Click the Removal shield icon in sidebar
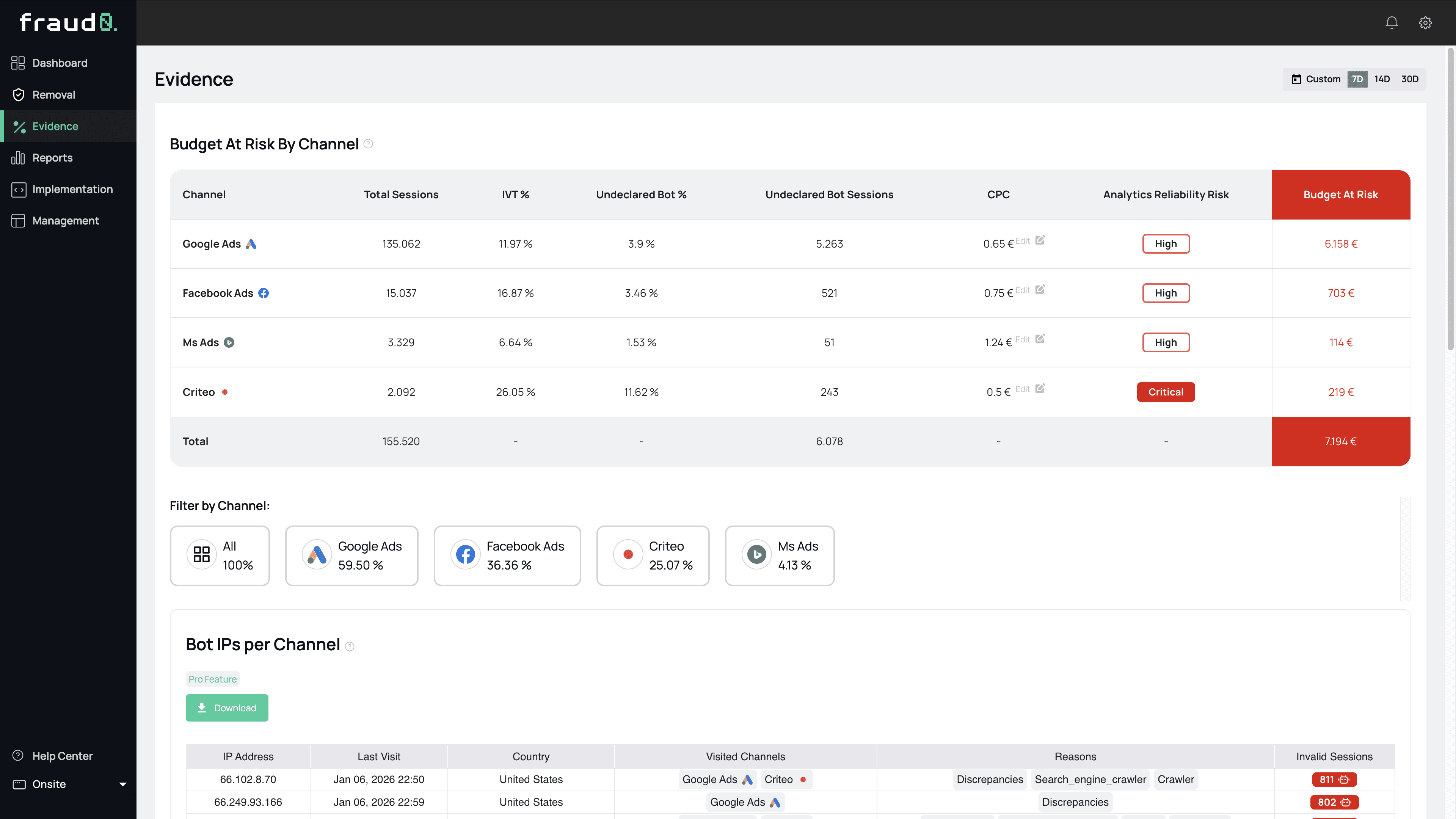 19,94
